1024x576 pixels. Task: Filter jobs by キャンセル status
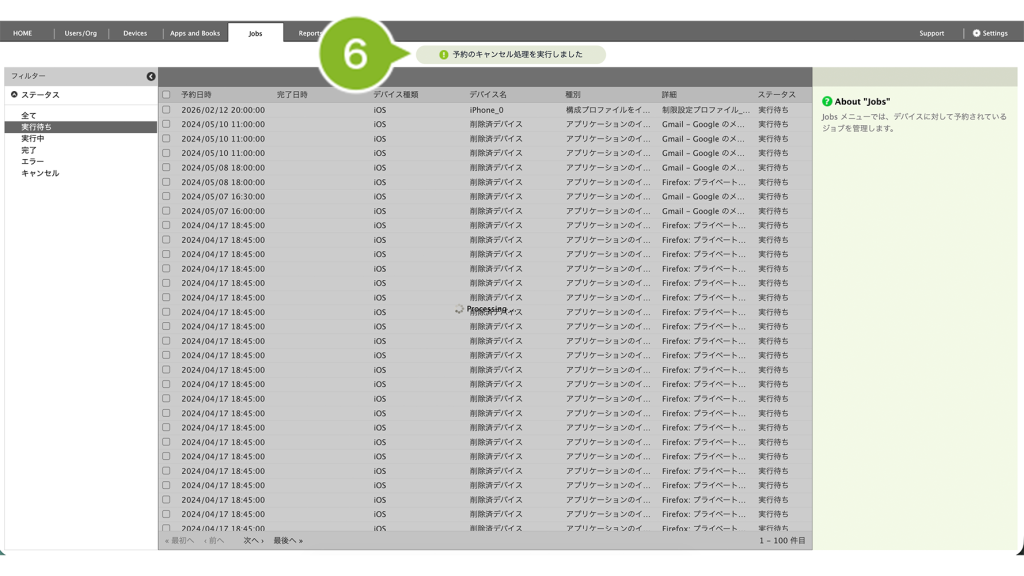coord(40,173)
